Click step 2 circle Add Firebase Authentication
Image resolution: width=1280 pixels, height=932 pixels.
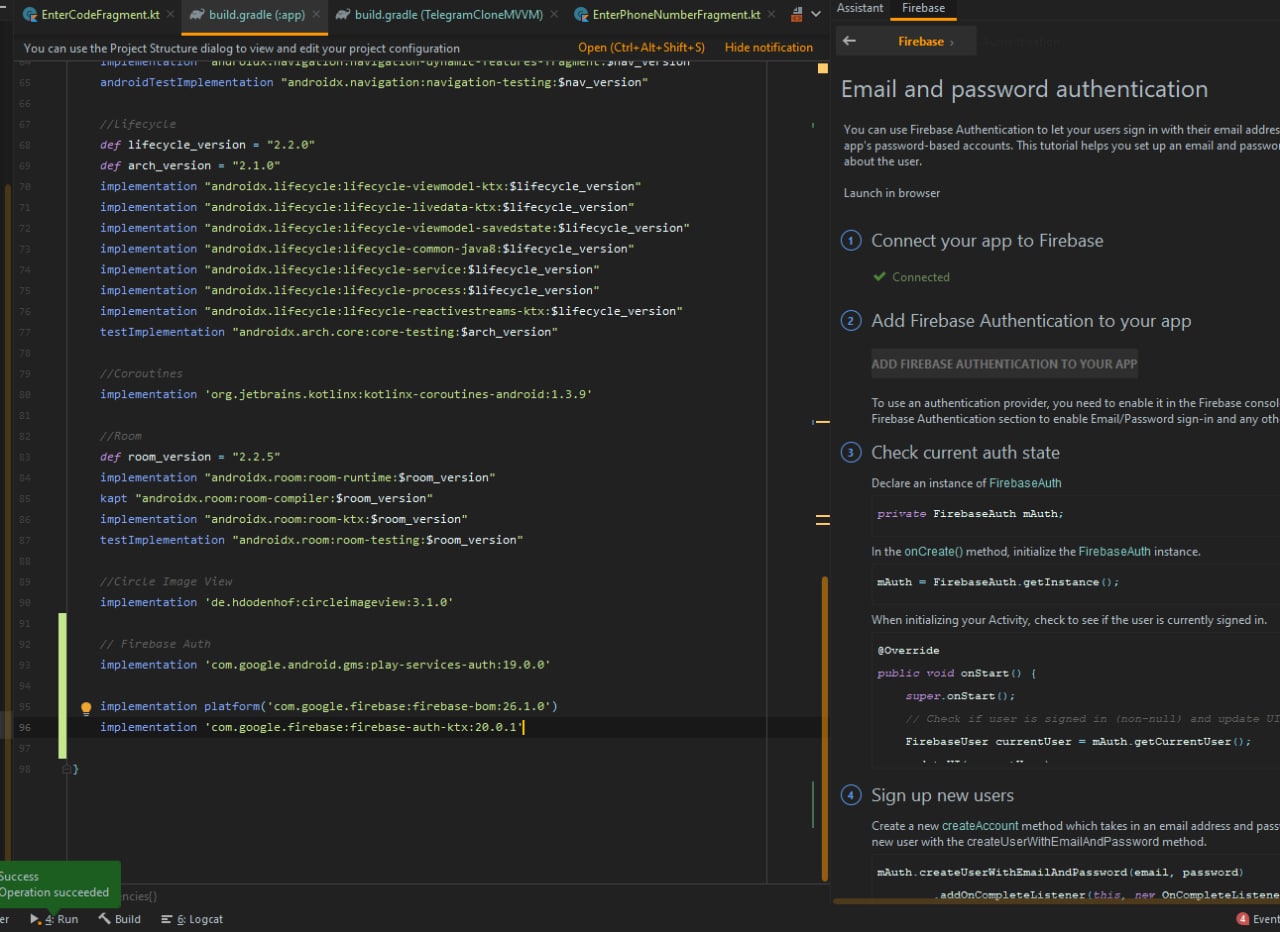(x=851, y=321)
